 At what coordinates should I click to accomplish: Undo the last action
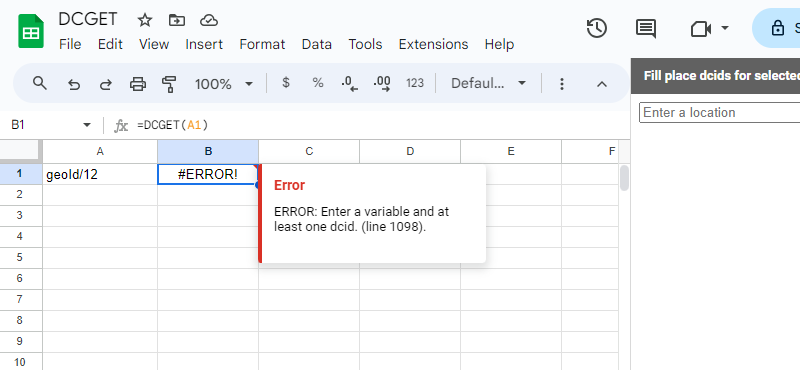(74, 84)
